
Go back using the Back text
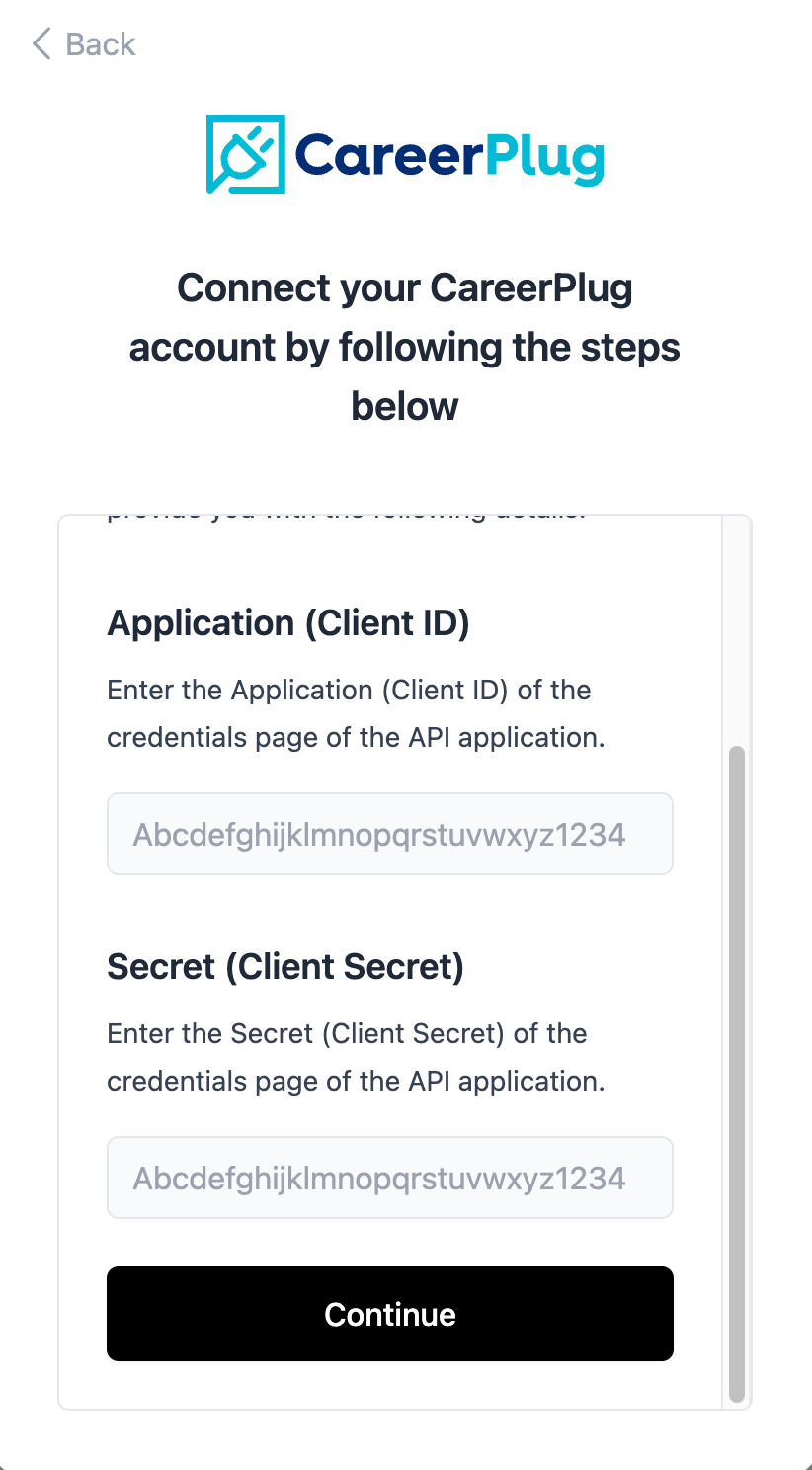(x=100, y=44)
